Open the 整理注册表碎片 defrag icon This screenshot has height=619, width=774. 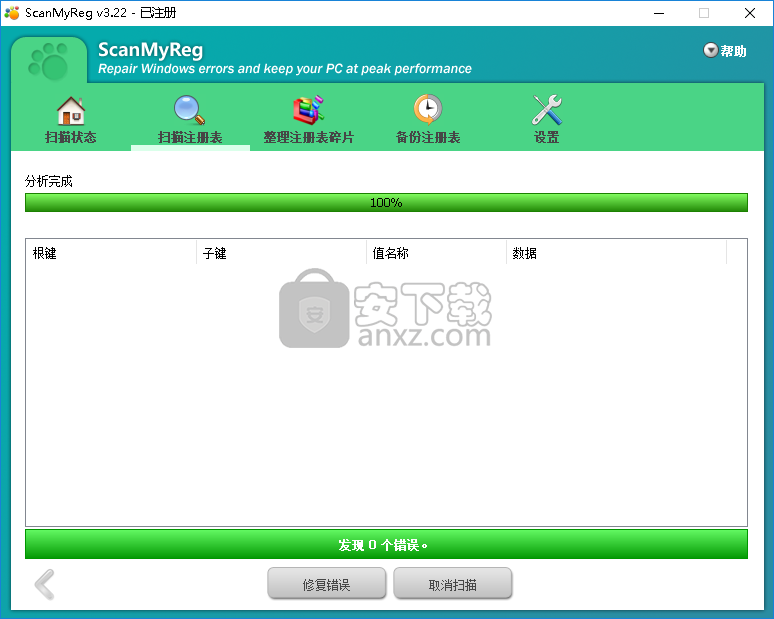point(309,110)
